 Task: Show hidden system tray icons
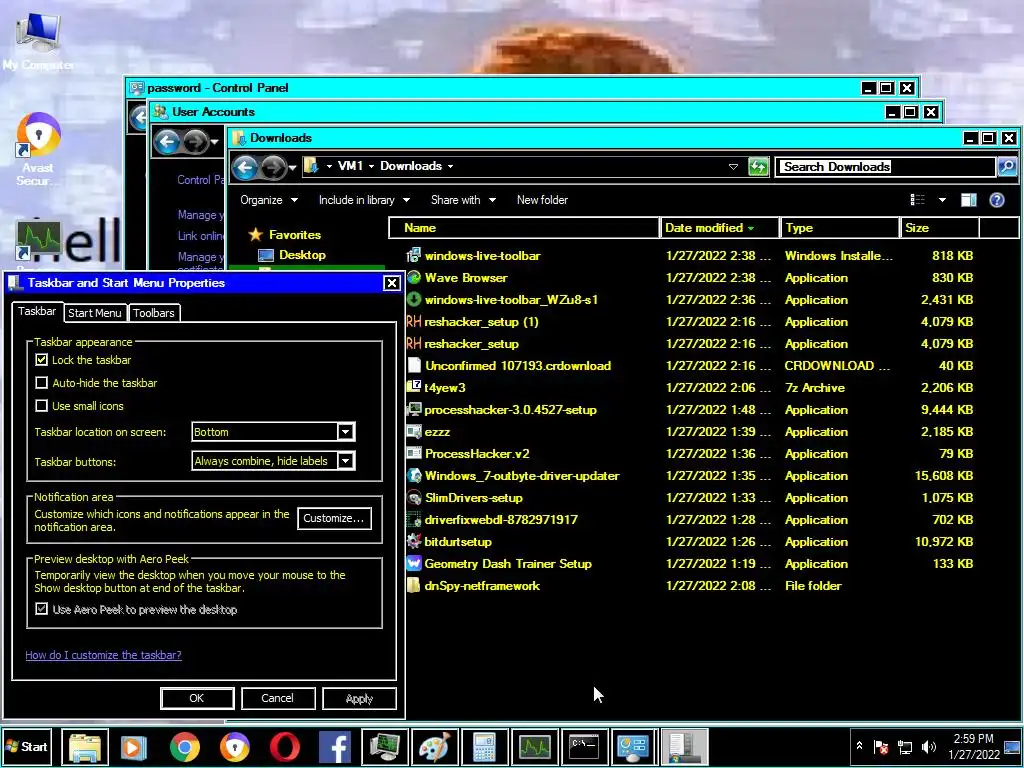point(859,746)
